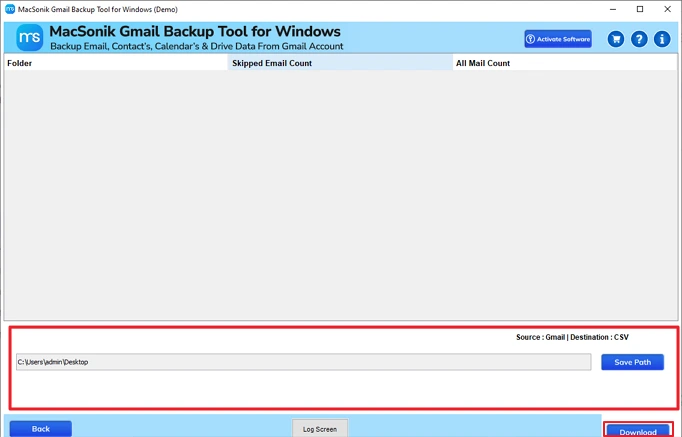Go to previous step with Back button
The width and height of the screenshot is (682, 437).
[41, 429]
